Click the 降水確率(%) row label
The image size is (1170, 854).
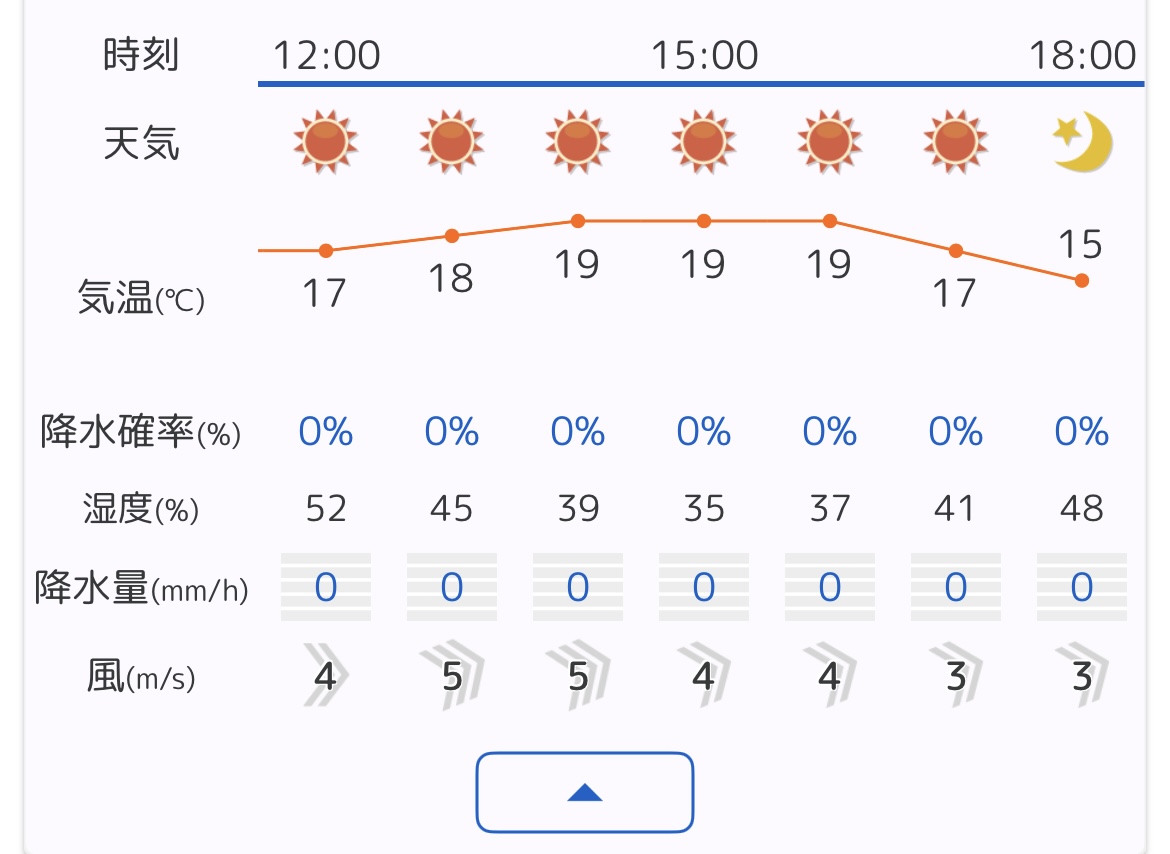pos(140,432)
